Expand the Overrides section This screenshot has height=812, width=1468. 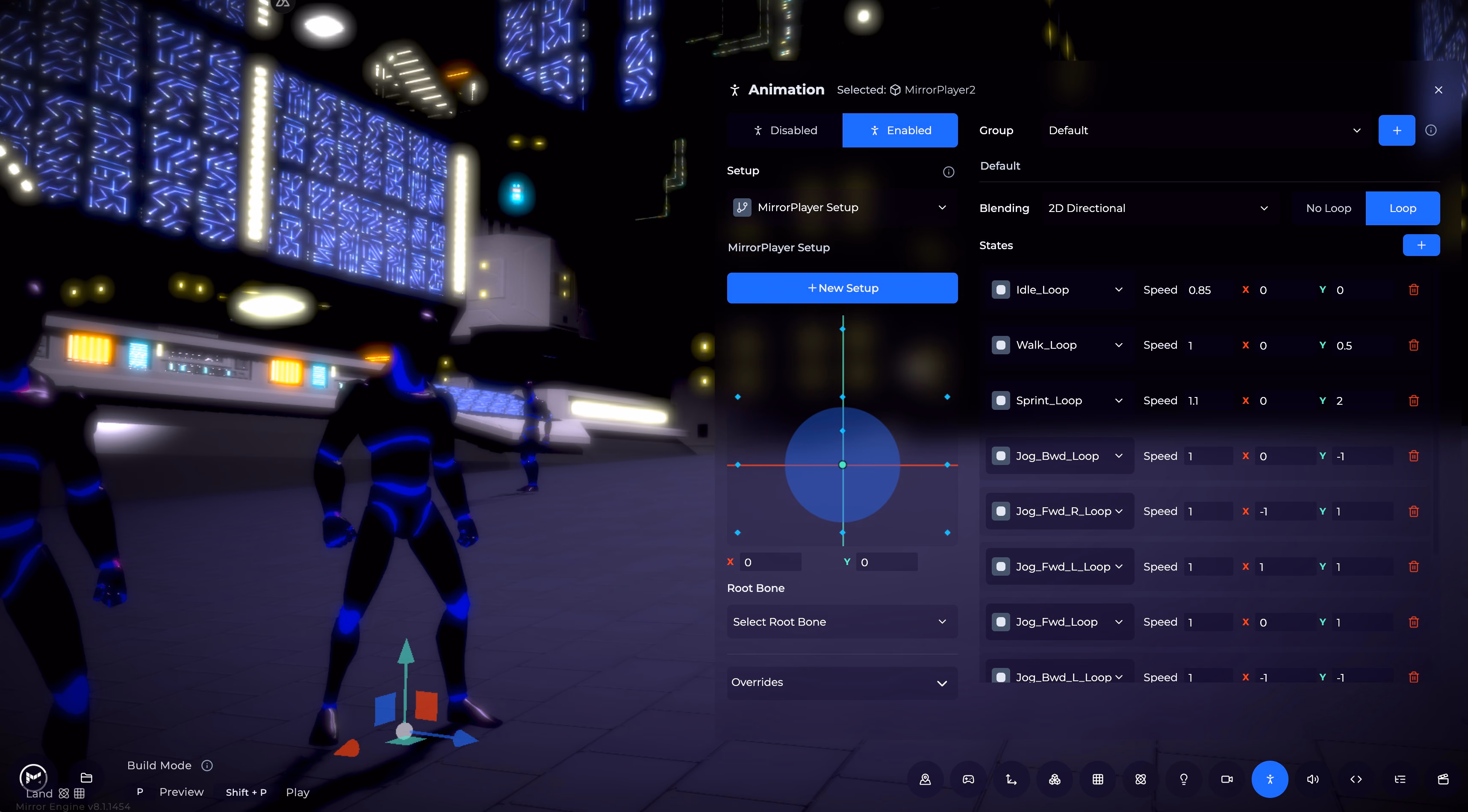pyautogui.click(x=842, y=683)
